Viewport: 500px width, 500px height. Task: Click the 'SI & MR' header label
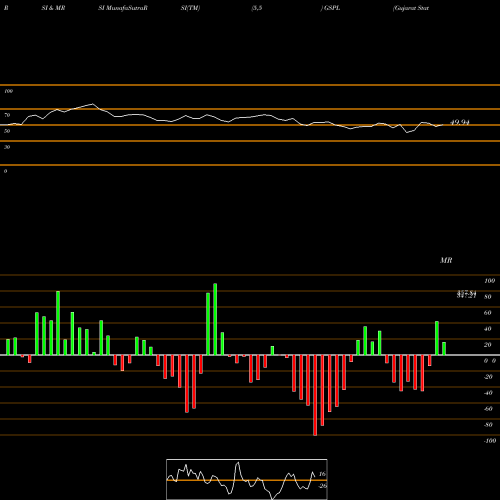(x=53, y=8)
